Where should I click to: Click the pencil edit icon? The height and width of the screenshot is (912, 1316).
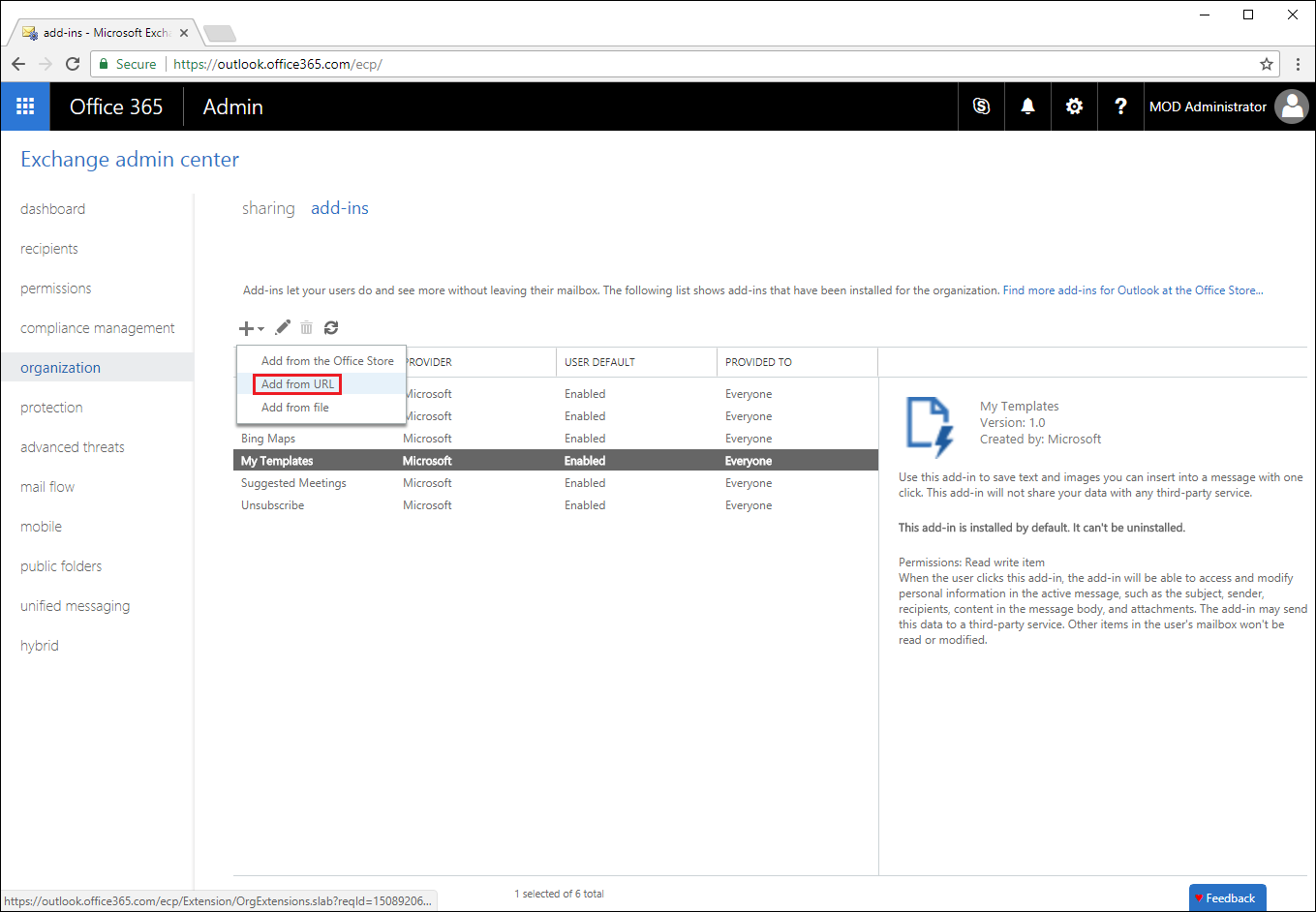pyautogui.click(x=283, y=328)
